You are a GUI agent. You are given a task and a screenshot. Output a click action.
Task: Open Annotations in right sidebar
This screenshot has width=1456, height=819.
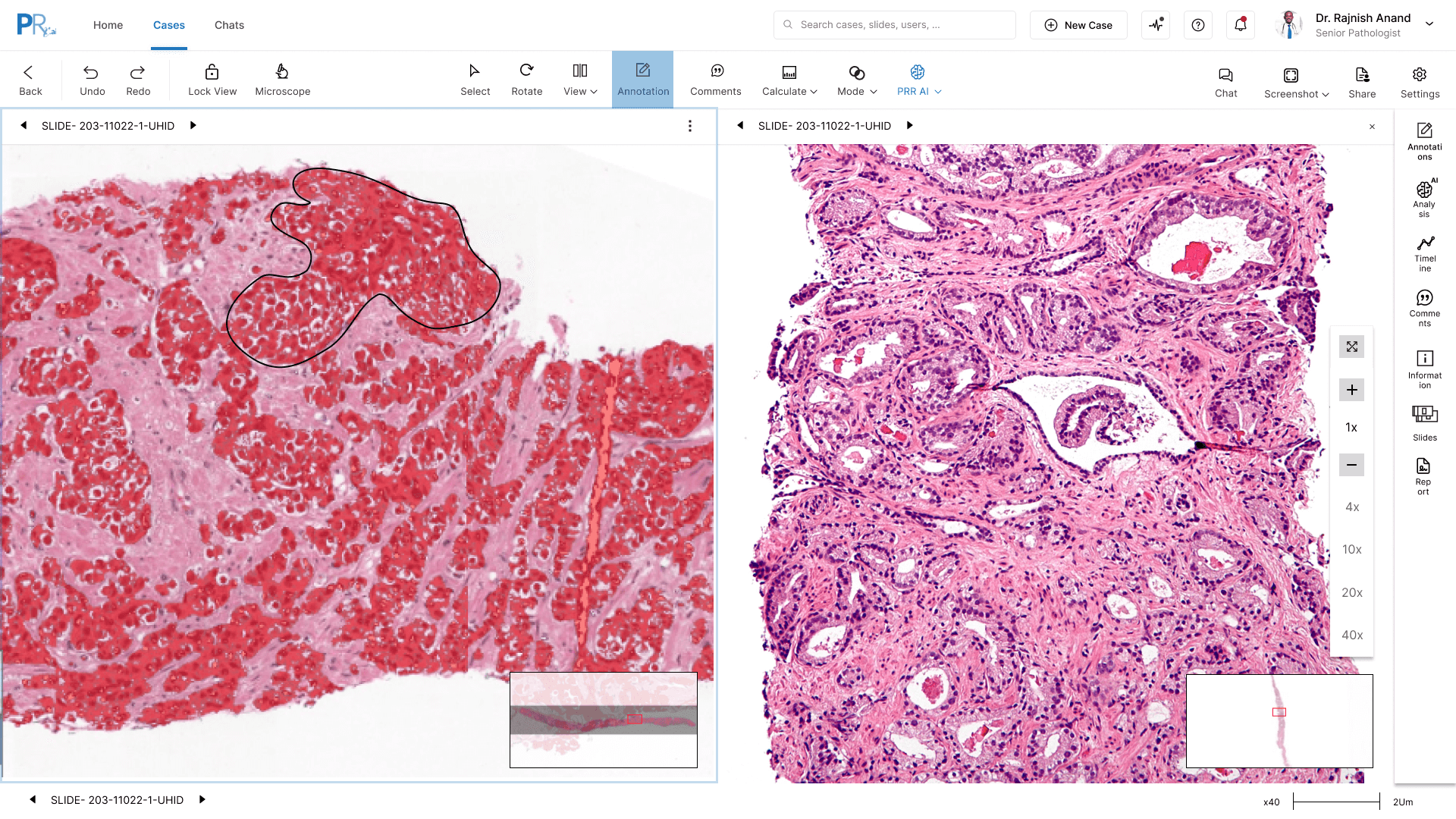1424,141
